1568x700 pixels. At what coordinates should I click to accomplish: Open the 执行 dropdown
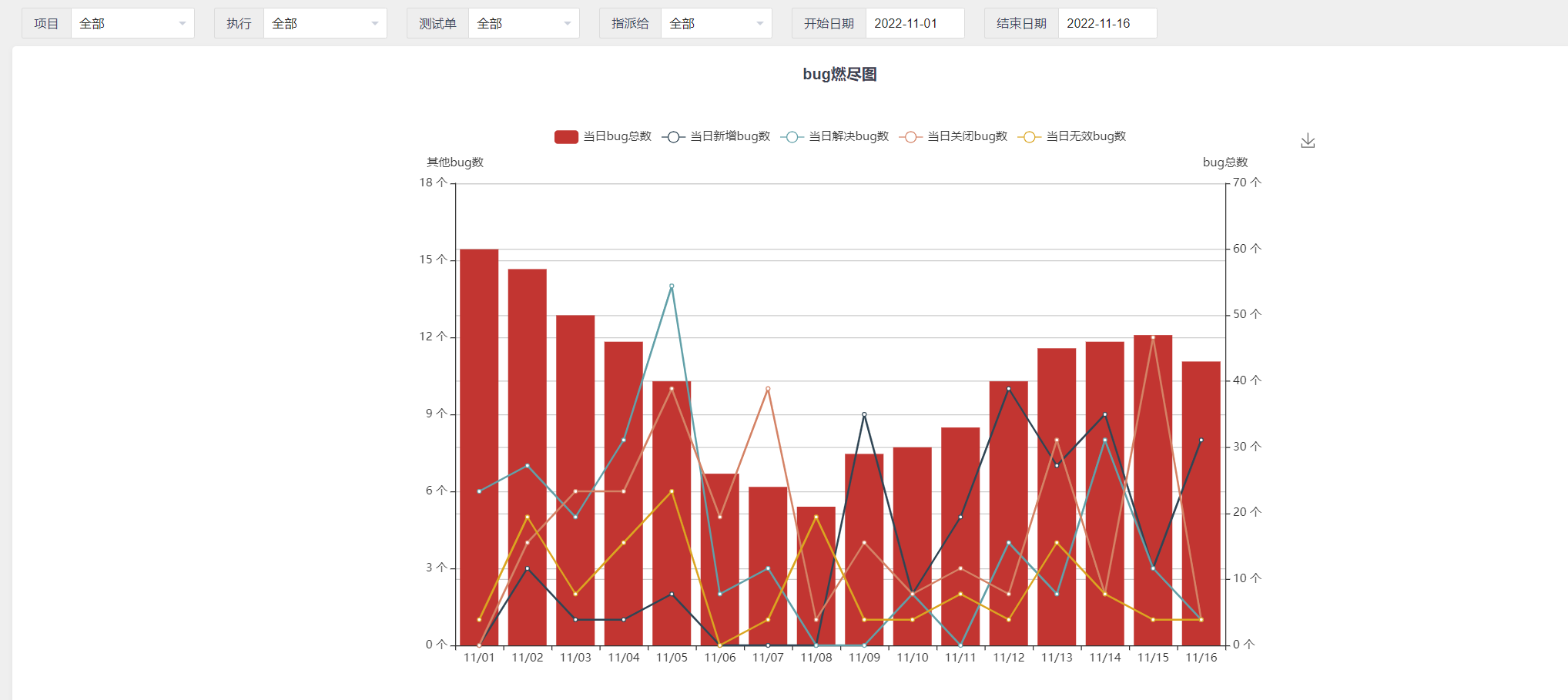click(325, 23)
